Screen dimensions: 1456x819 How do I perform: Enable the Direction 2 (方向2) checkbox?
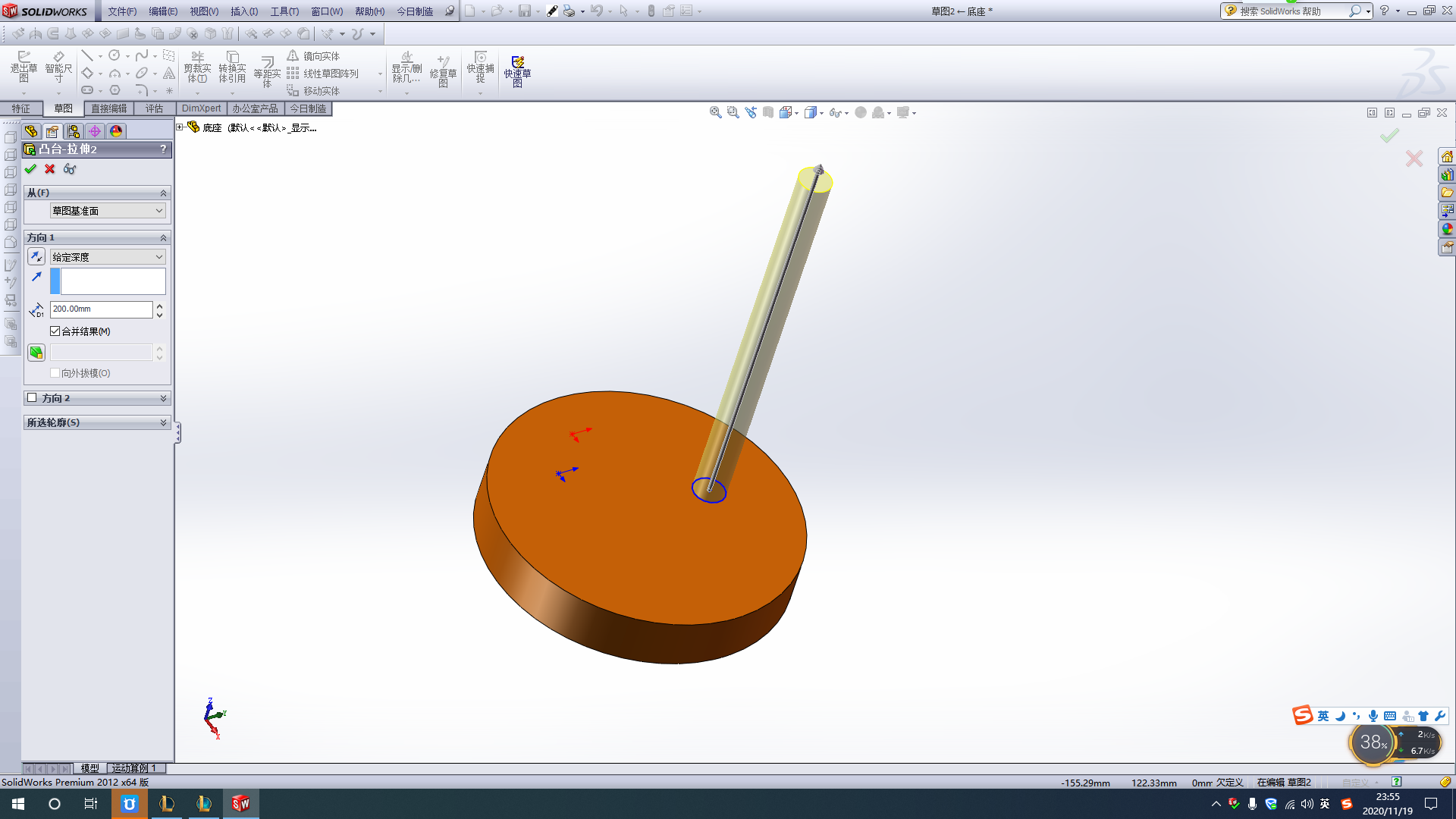[x=32, y=397]
